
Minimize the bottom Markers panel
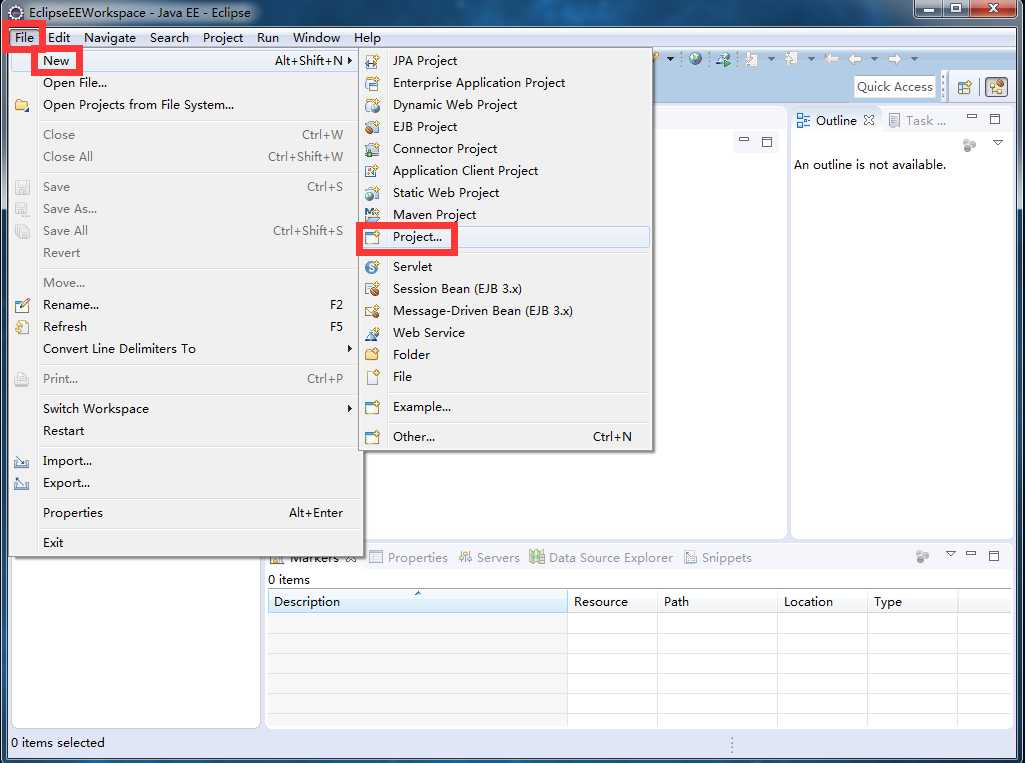971,554
